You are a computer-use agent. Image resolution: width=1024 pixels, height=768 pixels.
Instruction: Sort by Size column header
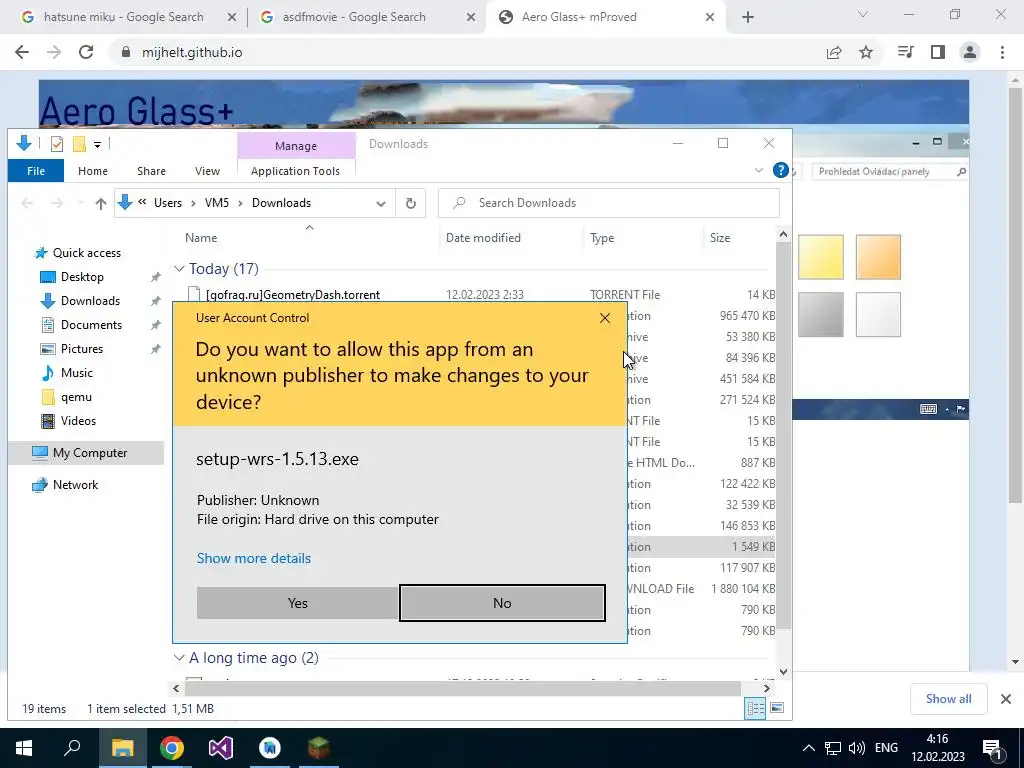point(720,238)
